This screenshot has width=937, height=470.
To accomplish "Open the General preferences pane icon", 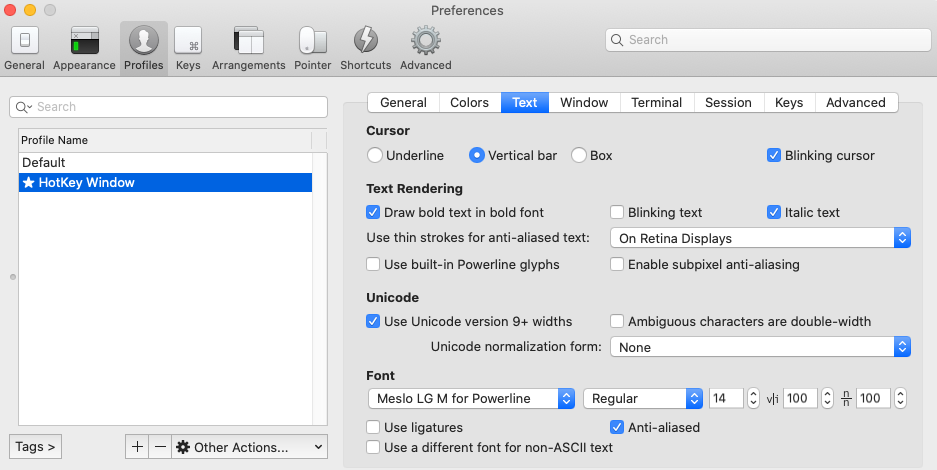I will (x=24, y=41).
